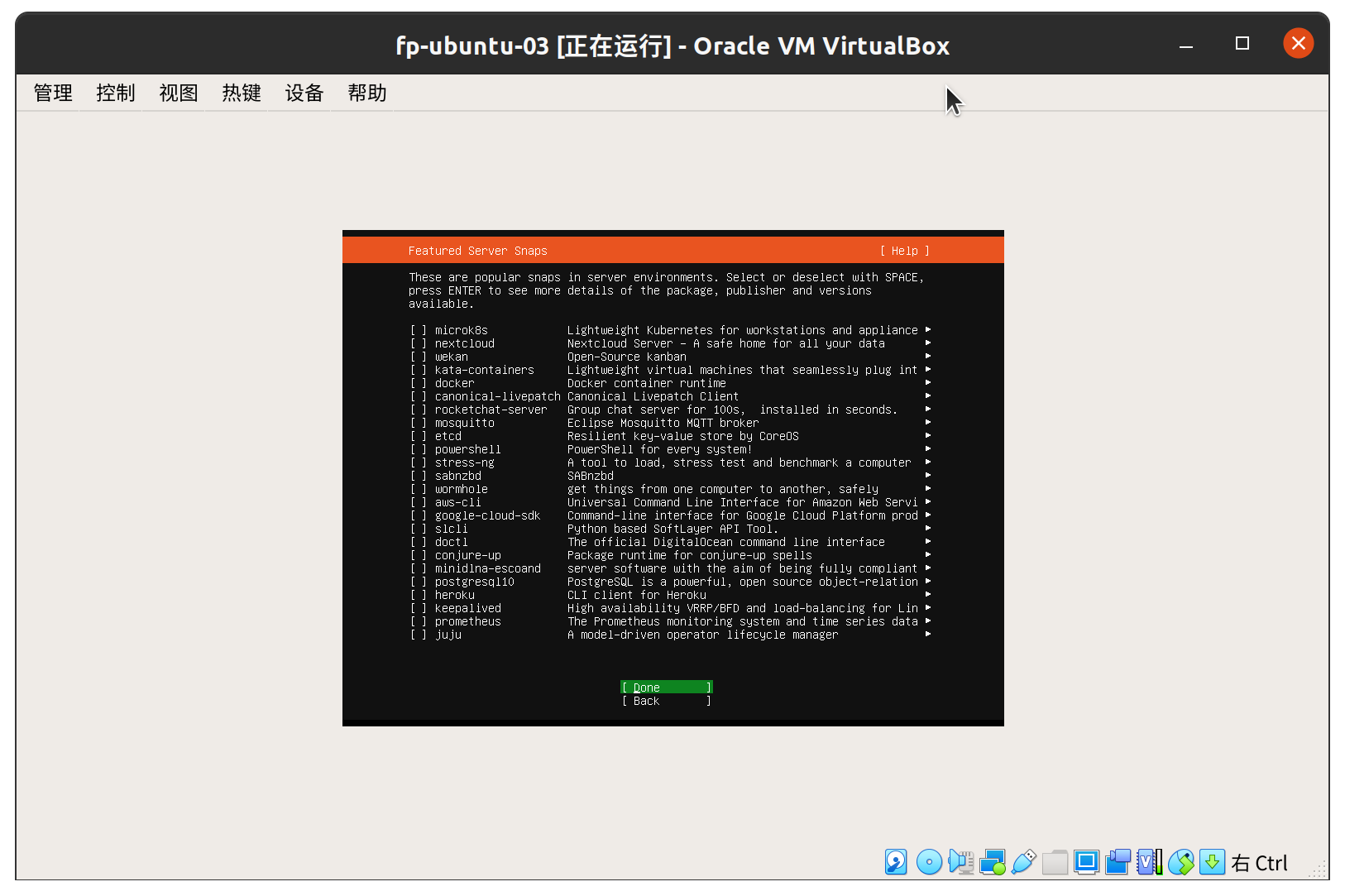The height and width of the screenshot is (896, 1345).
Task: Enable the prometheus snap checkbox
Action: [x=419, y=621]
